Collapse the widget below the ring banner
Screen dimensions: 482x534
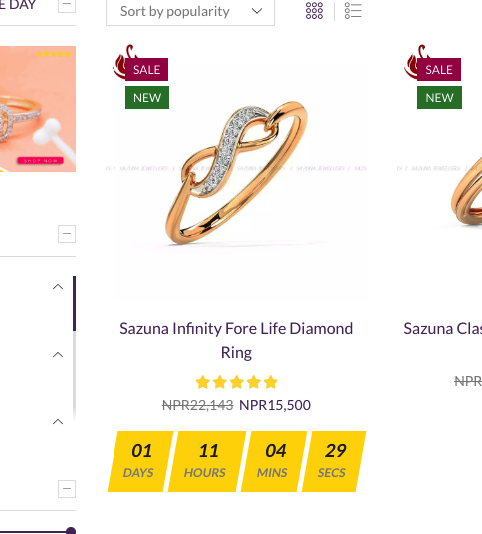point(67,234)
